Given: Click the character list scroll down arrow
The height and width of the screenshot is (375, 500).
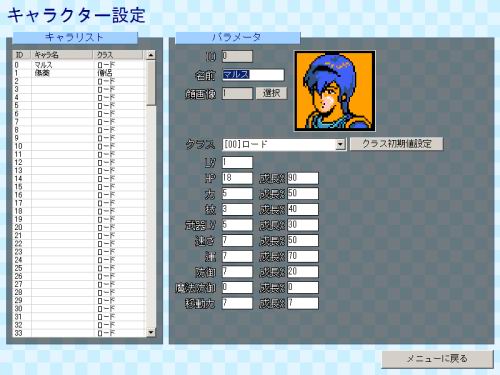Looking at the screenshot, I should (x=151, y=332).
